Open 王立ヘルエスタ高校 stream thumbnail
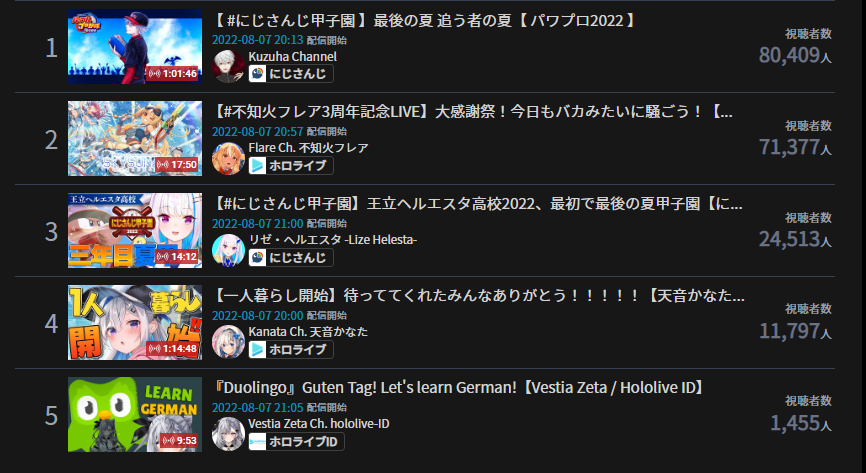 pyautogui.click(x=135, y=230)
